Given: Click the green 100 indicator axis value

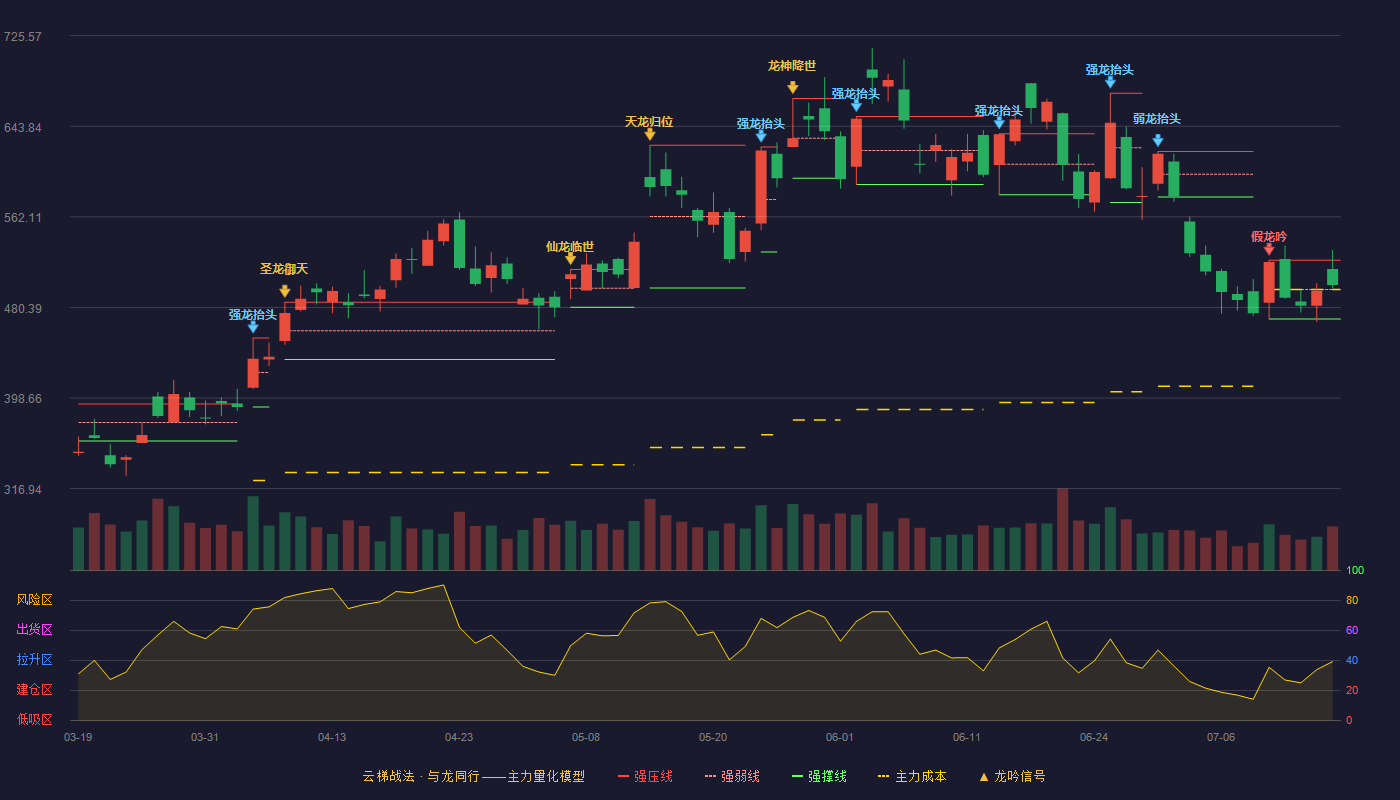Looking at the screenshot, I should (1354, 571).
